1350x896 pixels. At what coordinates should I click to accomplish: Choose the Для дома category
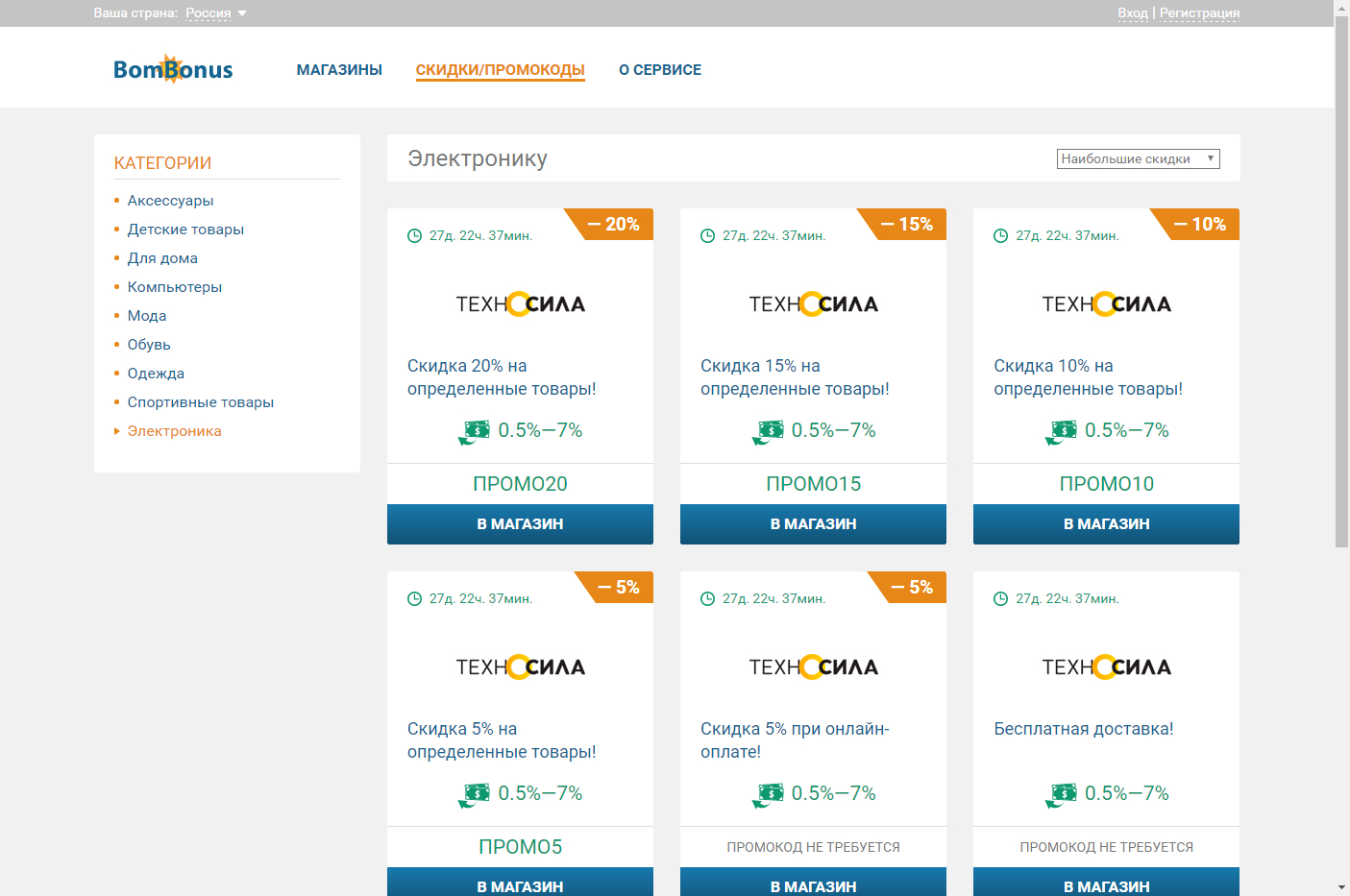coord(162,258)
